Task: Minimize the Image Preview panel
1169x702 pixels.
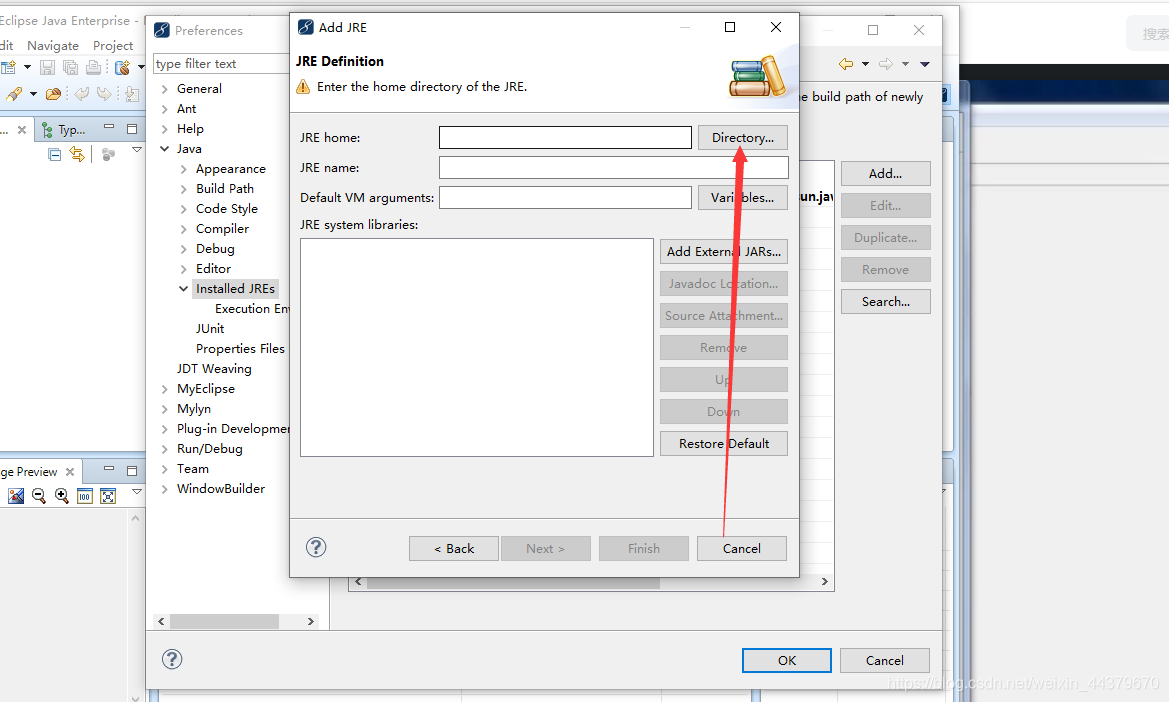Action: [109, 469]
